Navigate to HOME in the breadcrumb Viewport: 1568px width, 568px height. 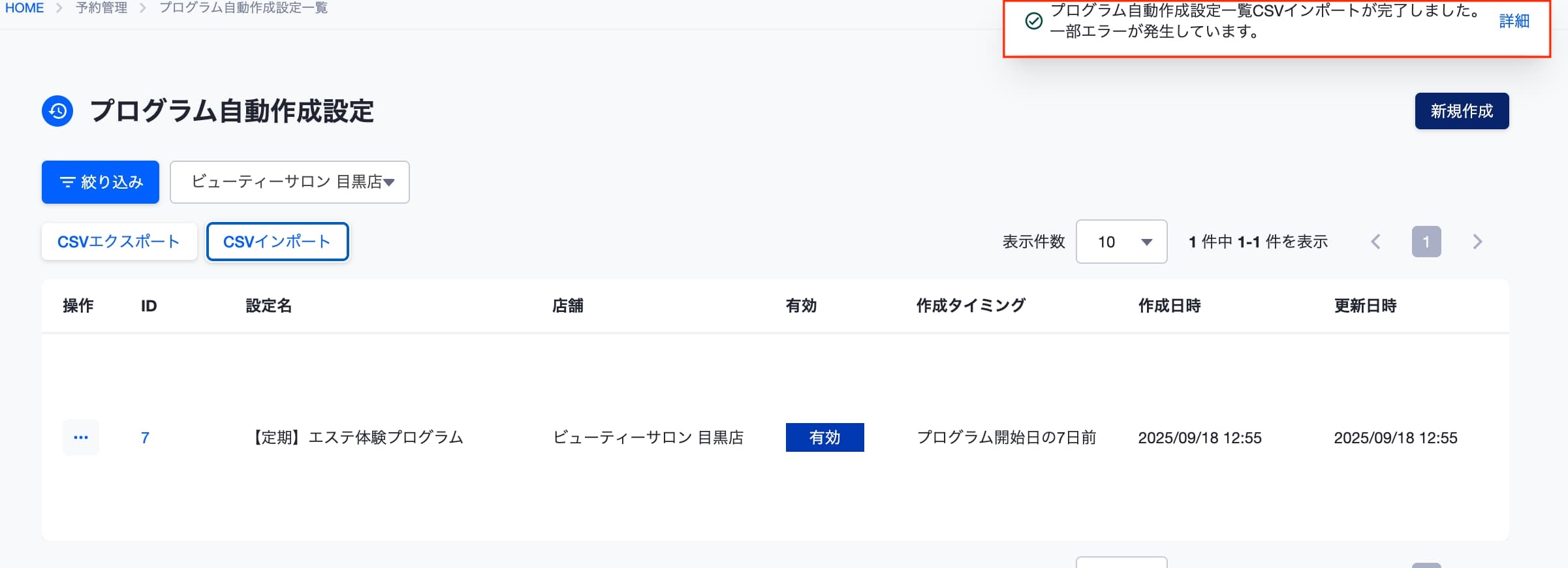(x=24, y=8)
